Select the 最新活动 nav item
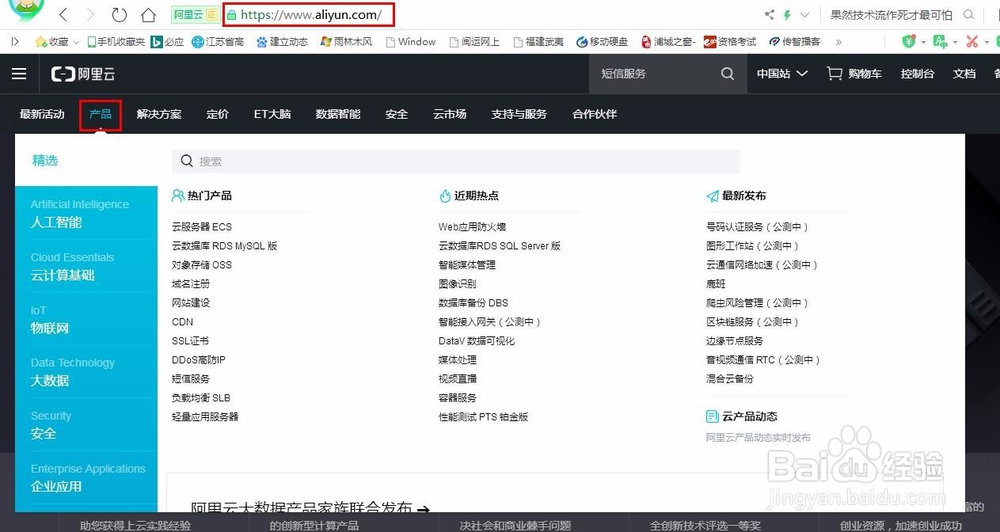 (x=42, y=114)
